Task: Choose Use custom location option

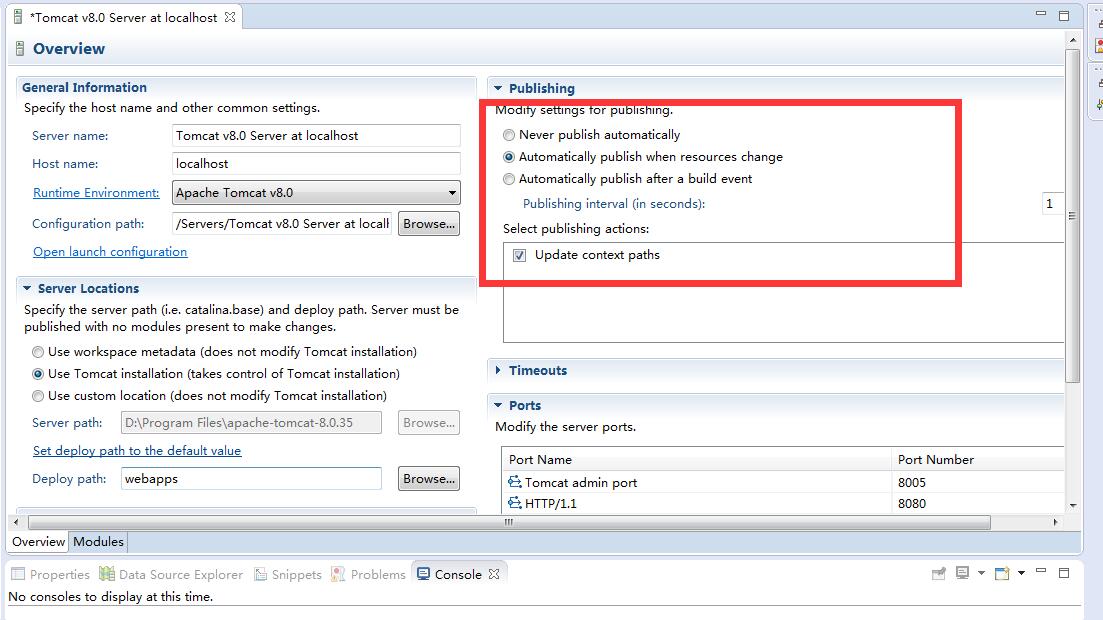Action: (x=38, y=396)
